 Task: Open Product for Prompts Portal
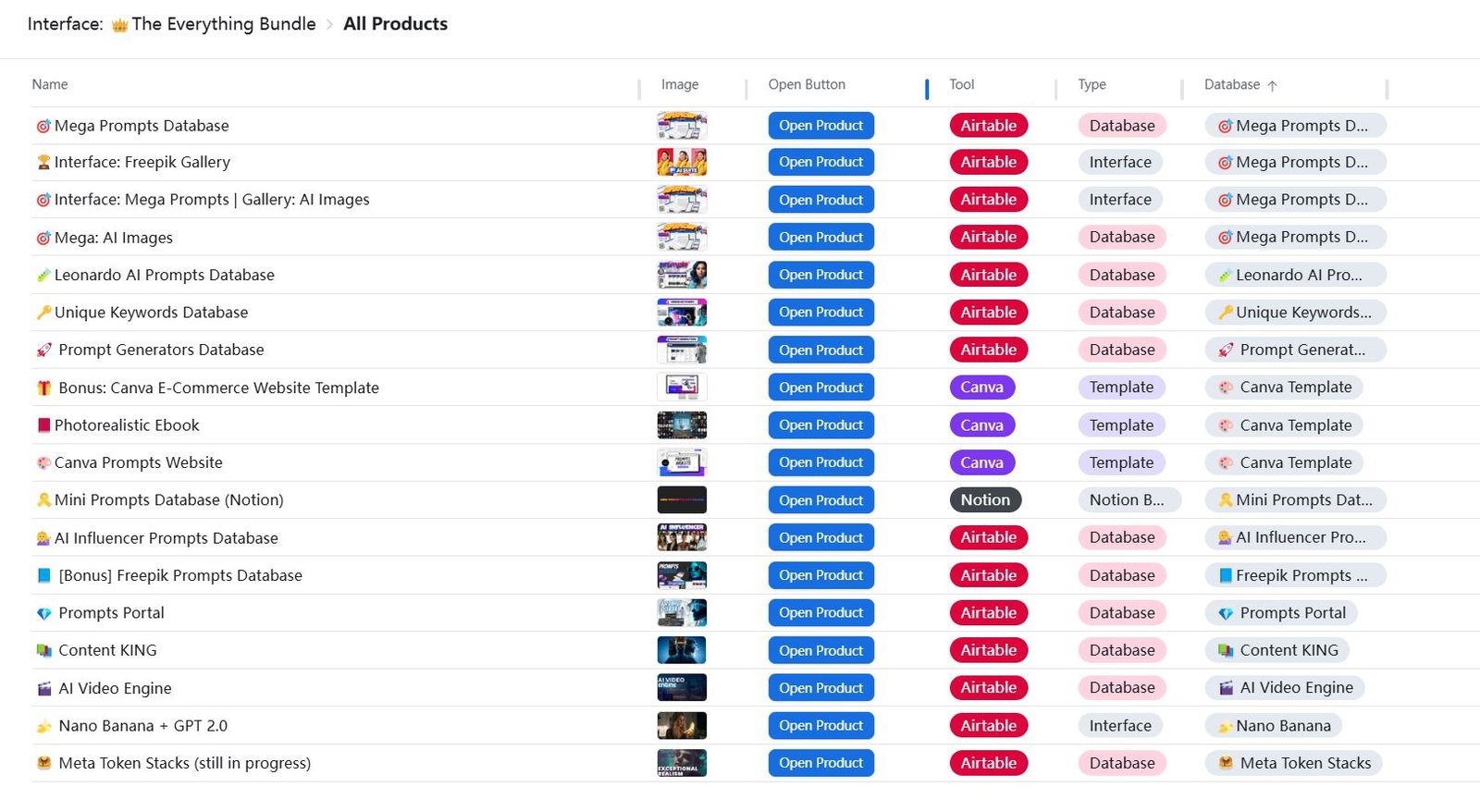coord(820,613)
